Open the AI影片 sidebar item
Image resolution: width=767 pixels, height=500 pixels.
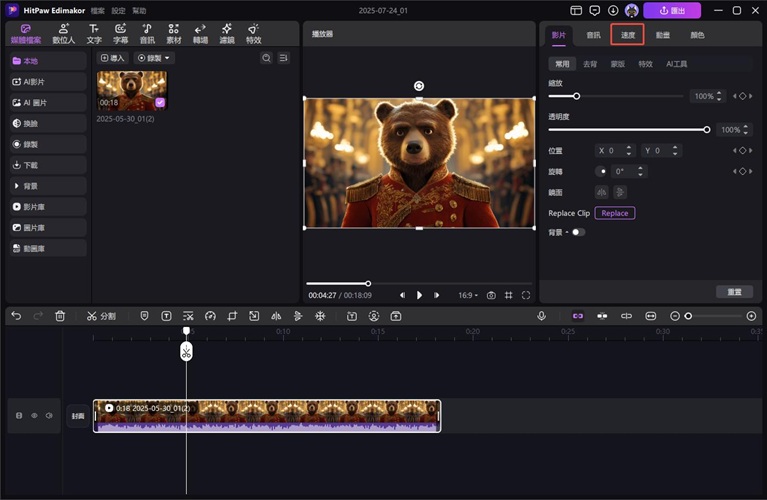[48, 82]
